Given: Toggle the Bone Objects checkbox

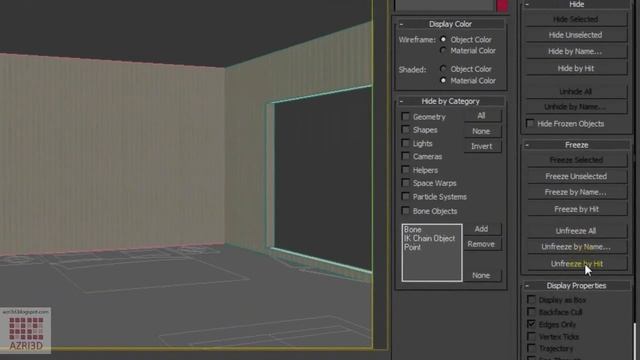Looking at the screenshot, I should point(405,211).
